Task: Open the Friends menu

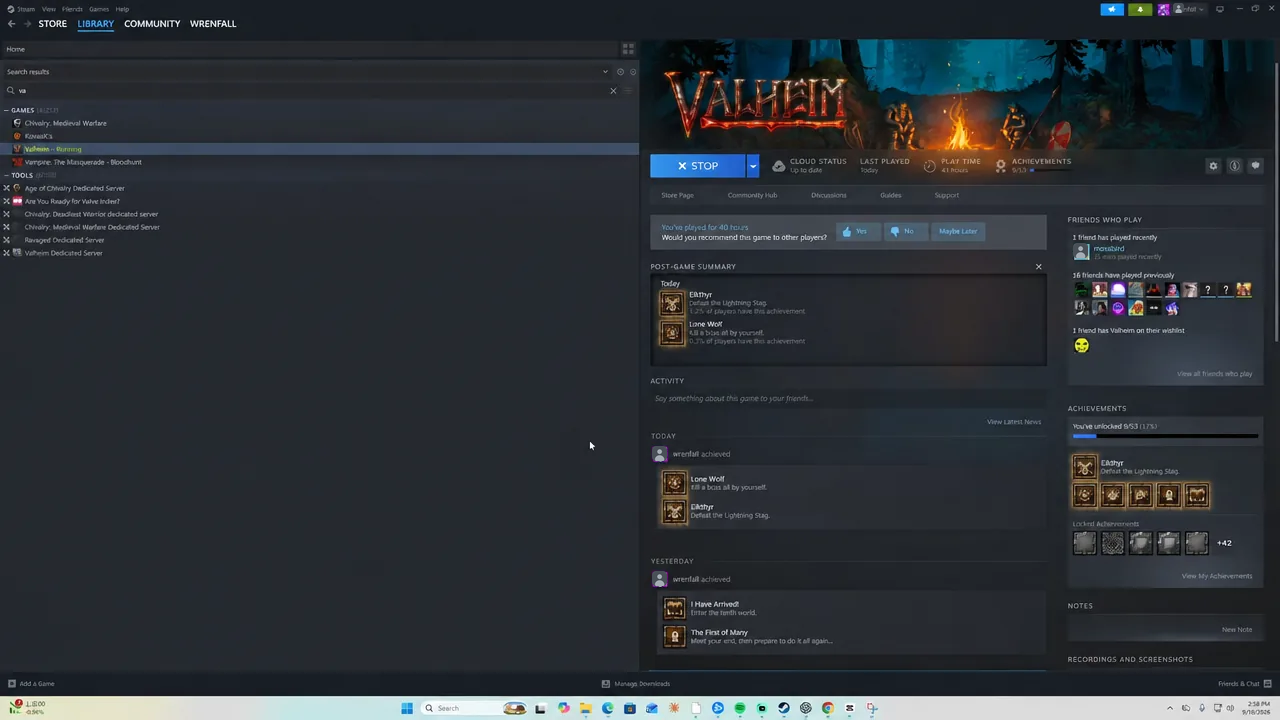Action: coord(72,9)
